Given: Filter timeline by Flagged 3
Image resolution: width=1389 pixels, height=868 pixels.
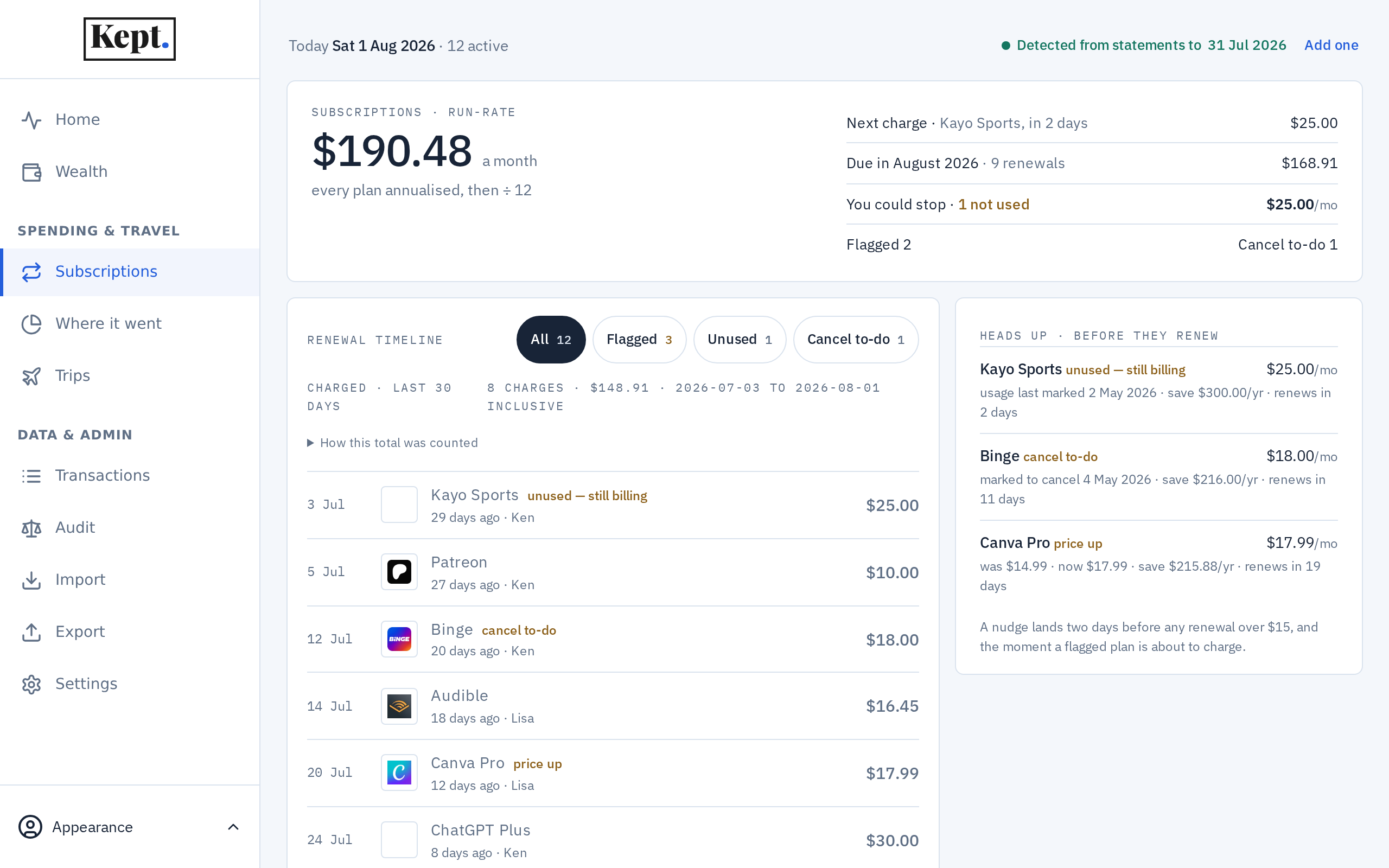Looking at the screenshot, I should [639, 339].
